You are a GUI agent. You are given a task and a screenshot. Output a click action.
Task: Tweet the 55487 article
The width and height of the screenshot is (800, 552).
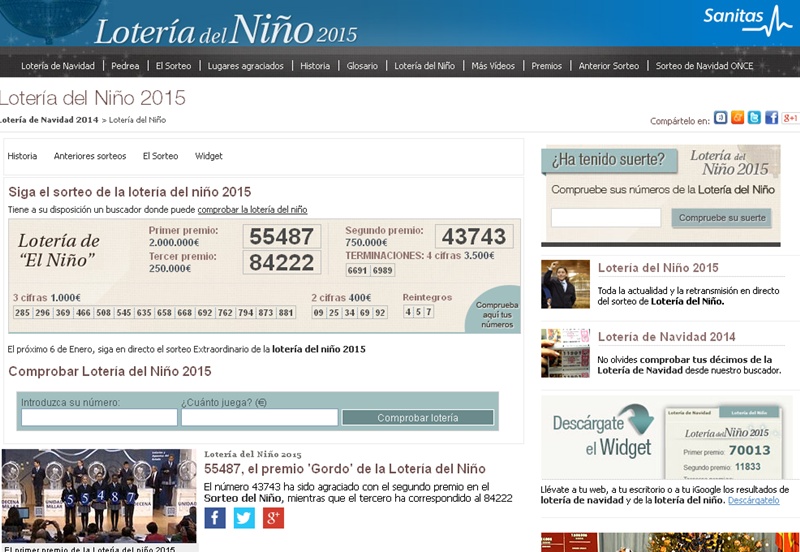click(x=244, y=518)
